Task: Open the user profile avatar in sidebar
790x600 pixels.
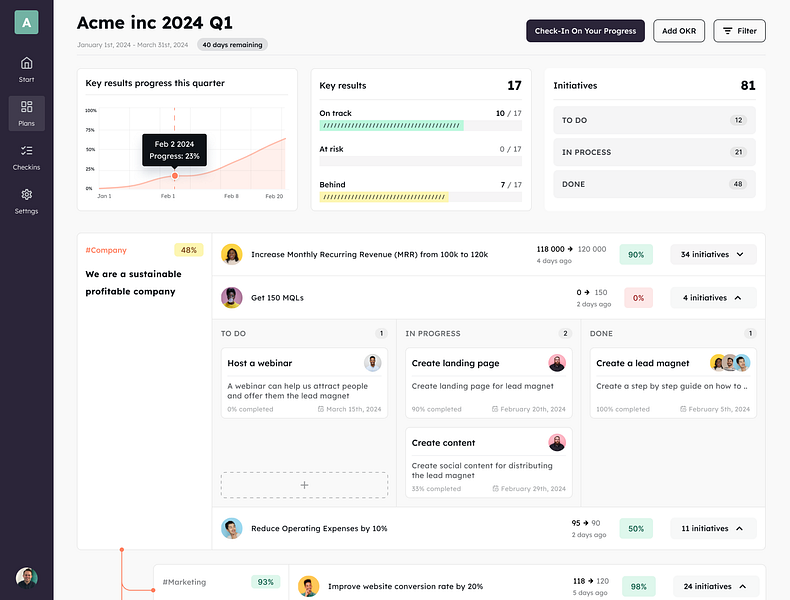Action: [x=27, y=577]
